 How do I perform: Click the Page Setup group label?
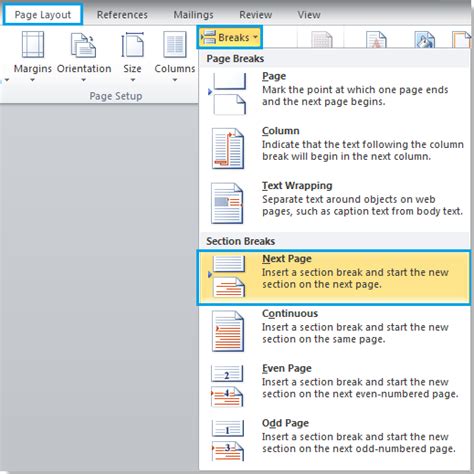pyautogui.click(x=116, y=96)
